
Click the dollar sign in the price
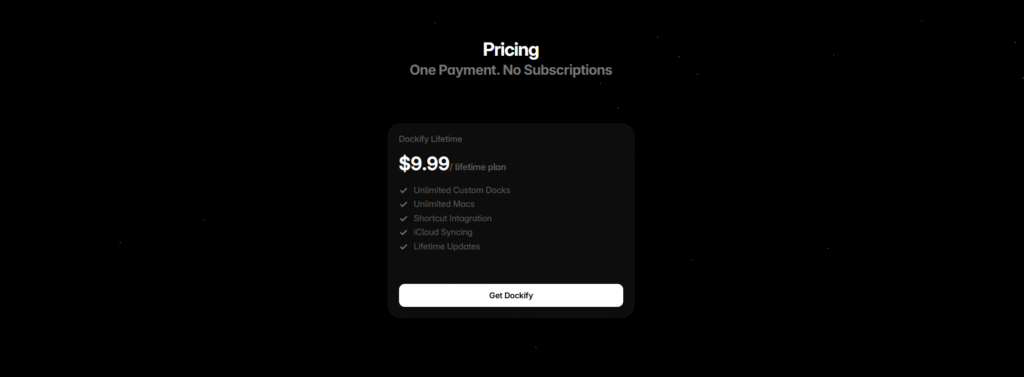(404, 163)
